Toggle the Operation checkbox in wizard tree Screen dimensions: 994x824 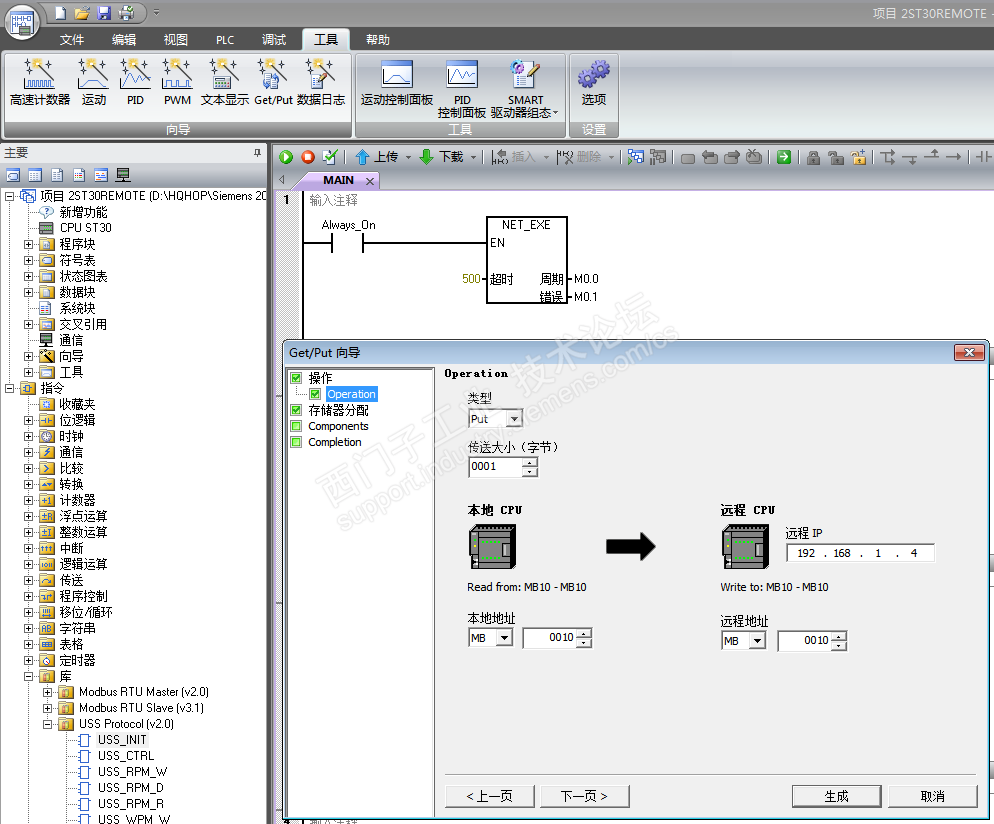pyautogui.click(x=315, y=394)
